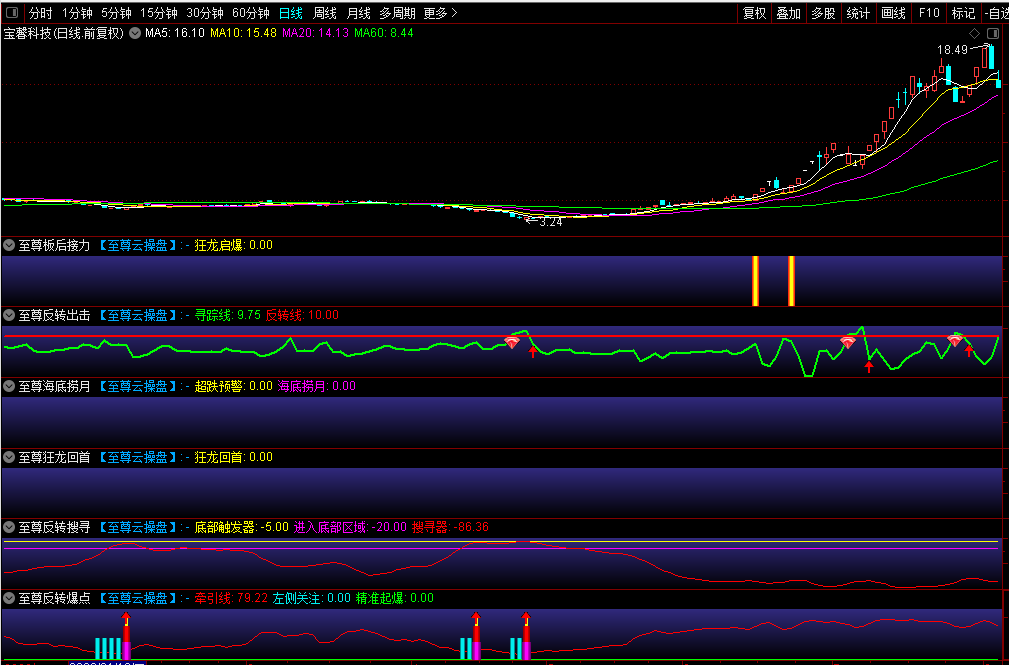The height and width of the screenshot is (665, 1009).
Task: Click the diamond icon above the price chart
Action: (974, 33)
